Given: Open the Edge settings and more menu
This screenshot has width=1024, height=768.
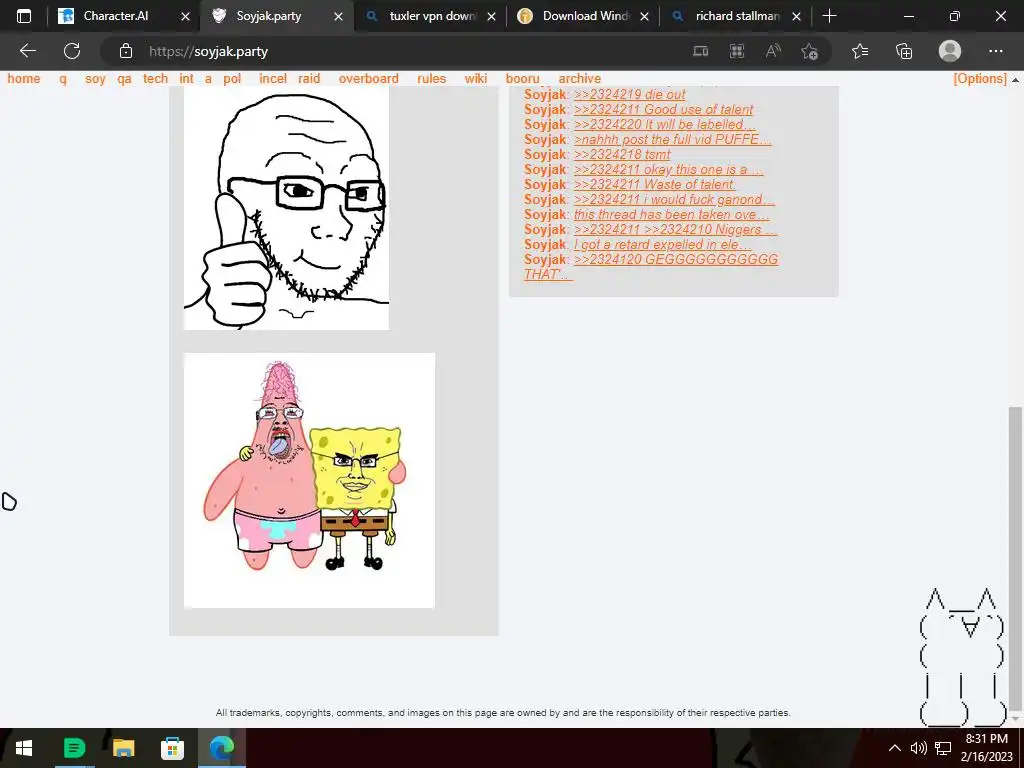Looking at the screenshot, I should [995, 51].
